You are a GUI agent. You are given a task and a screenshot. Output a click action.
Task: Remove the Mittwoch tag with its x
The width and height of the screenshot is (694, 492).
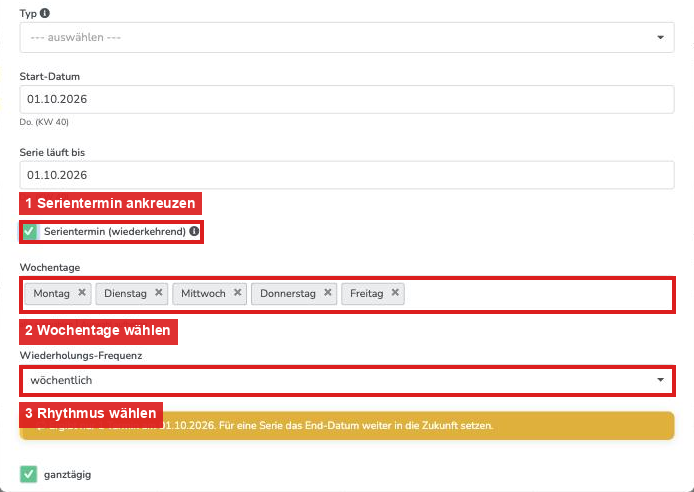[x=237, y=292]
